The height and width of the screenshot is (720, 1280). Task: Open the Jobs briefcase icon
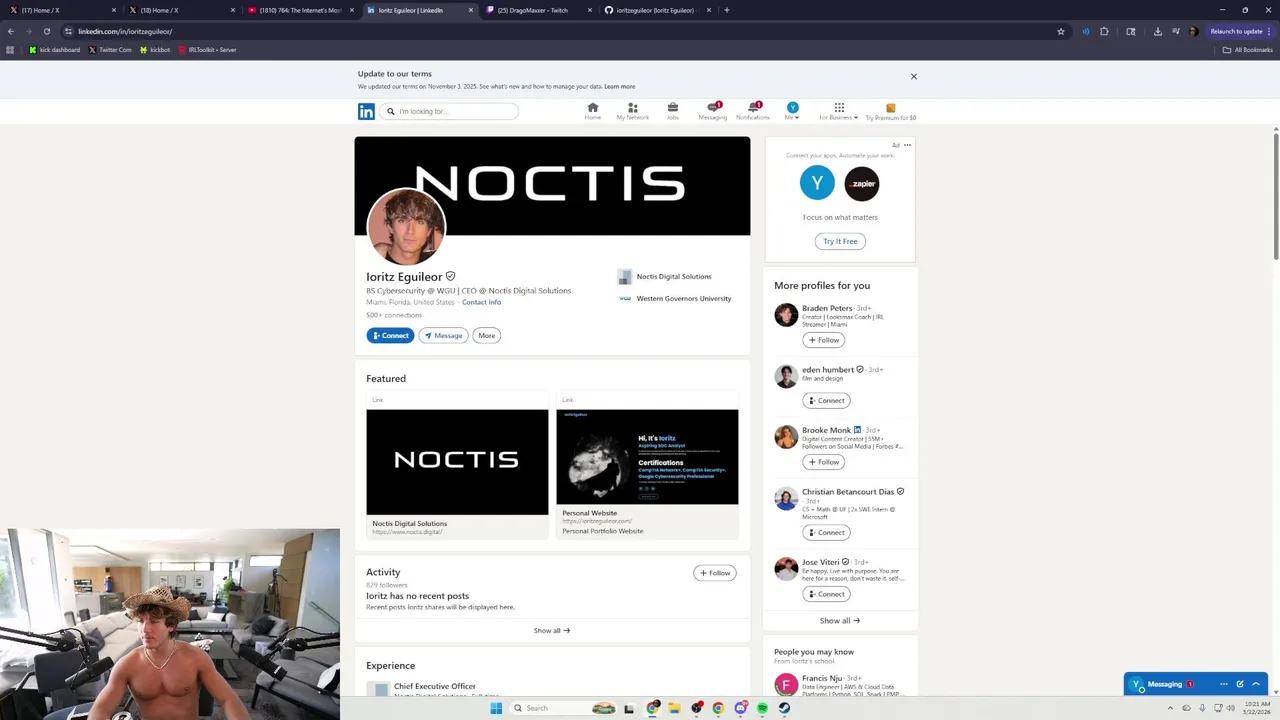[x=673, y=111]
